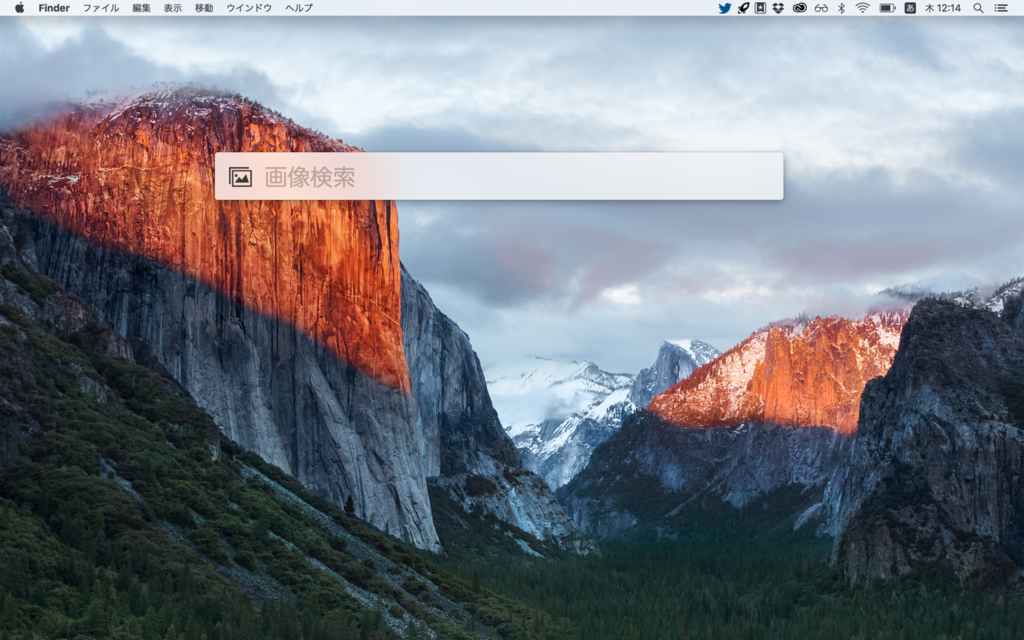Open the ファイル menu
1024x640 pixels.
[101, 8]
